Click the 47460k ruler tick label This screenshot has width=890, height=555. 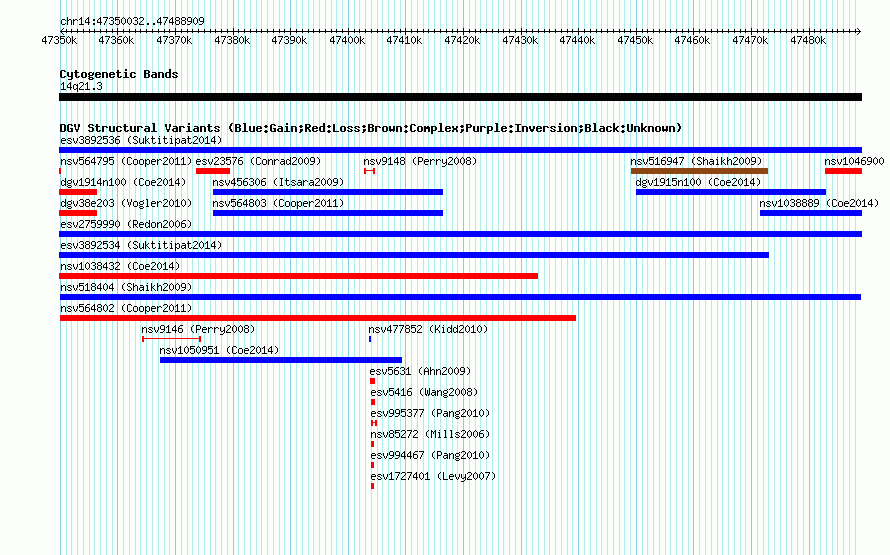click(692, 40)
